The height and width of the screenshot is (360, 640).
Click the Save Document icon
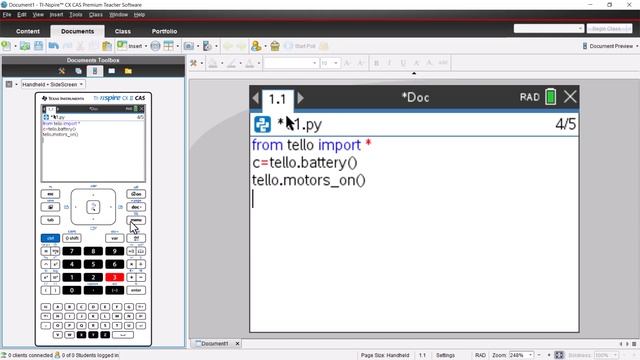pyautogui.click(x=38, y=46)
